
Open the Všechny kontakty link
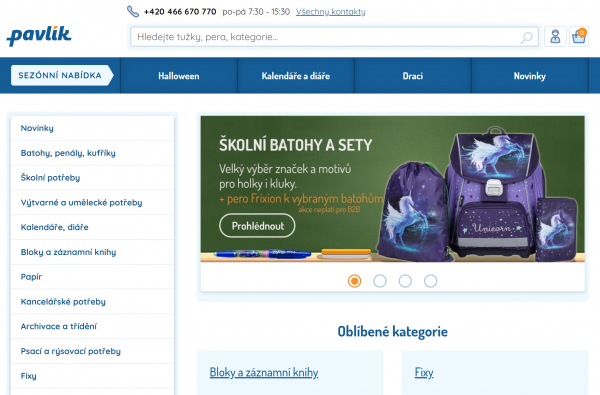click(331, 12)
